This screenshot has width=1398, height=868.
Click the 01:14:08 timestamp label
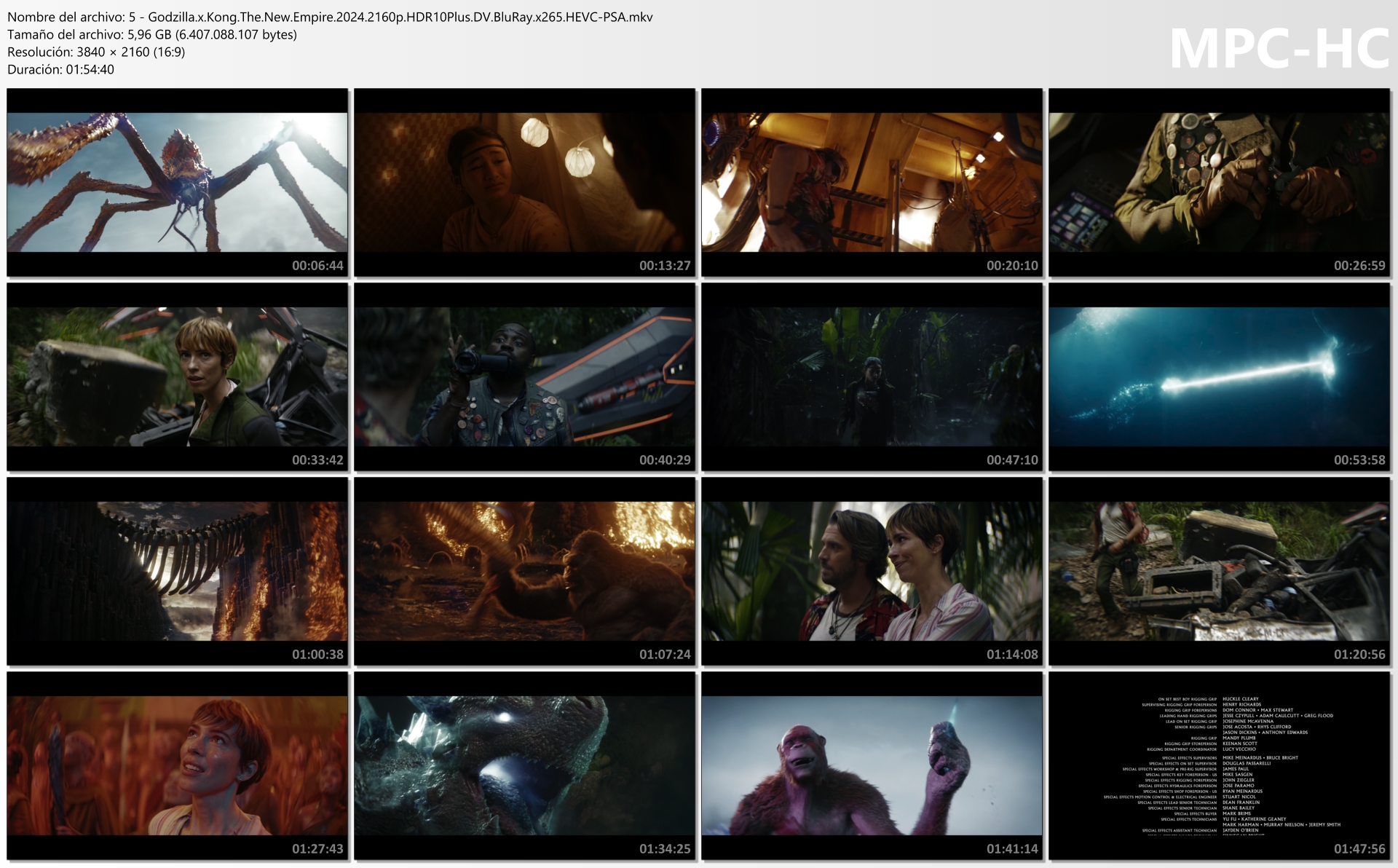[1012, 655]
